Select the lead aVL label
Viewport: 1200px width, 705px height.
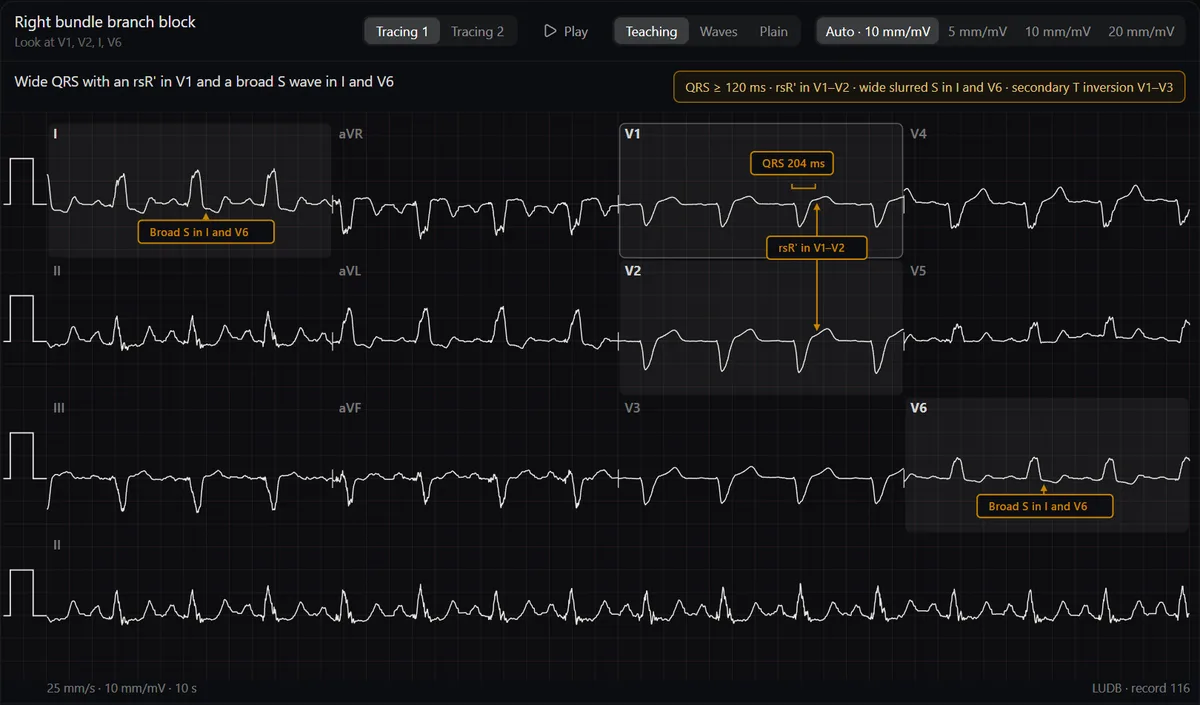point(350,271)
